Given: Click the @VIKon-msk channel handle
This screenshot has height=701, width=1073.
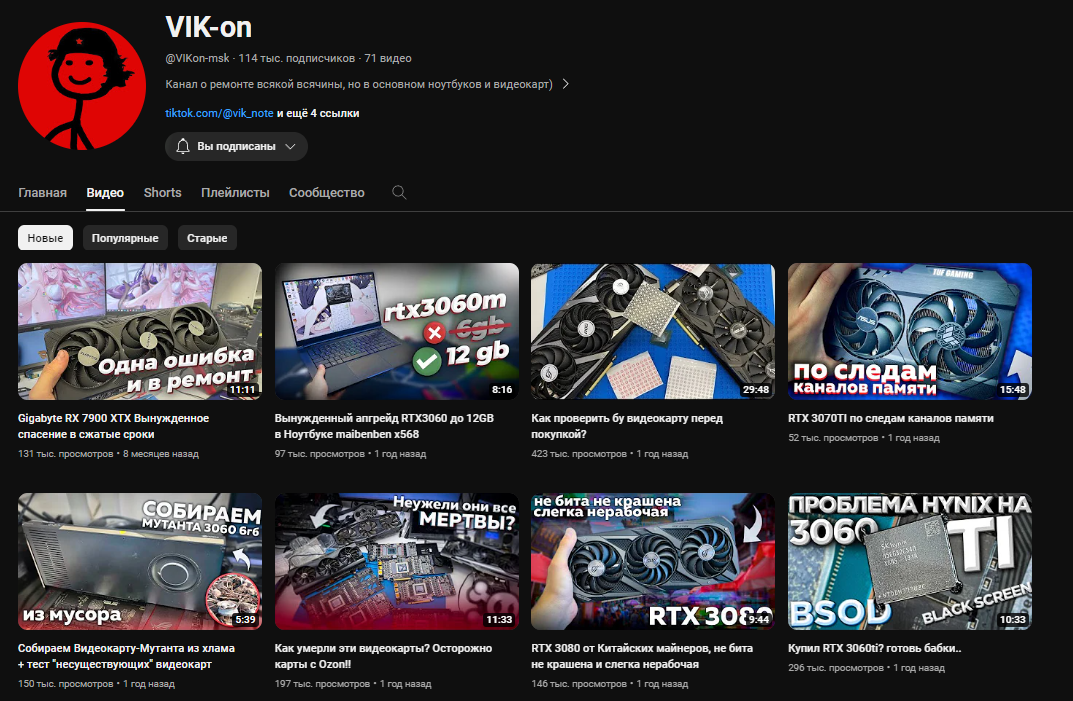Looking at the screenshot, I should pyautogui.click(x=197, y=58).
